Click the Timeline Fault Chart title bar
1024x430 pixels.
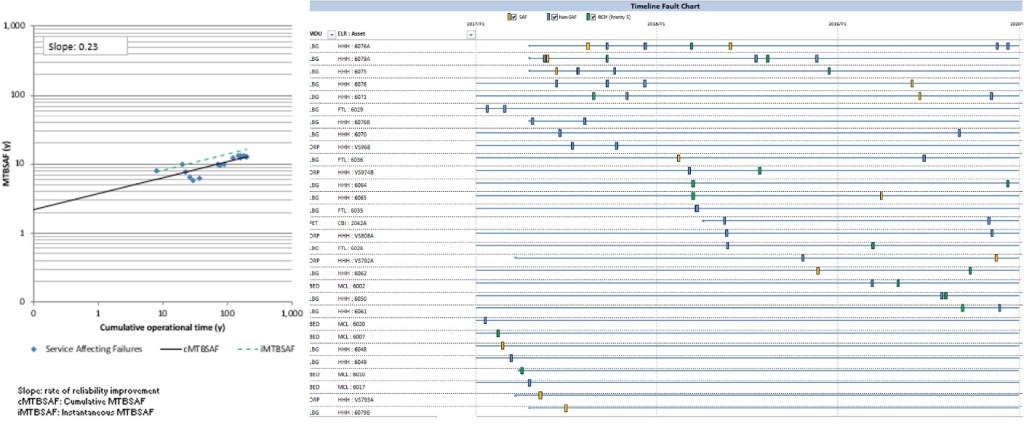(664, 6)
